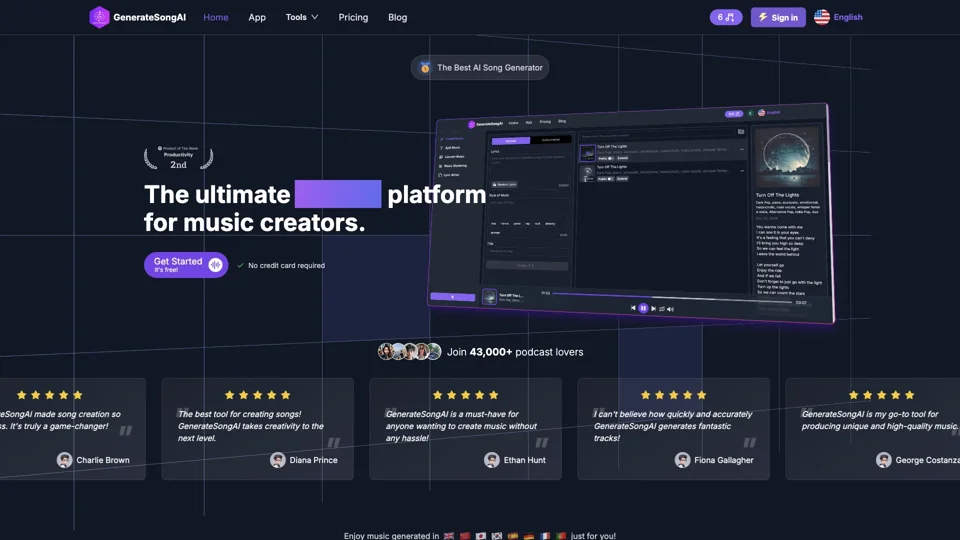The width and height of the screenshot is (960, 540).
Task: Click the 'must-have for anyone' testimonial quote
Action: (x=461, y=426)
